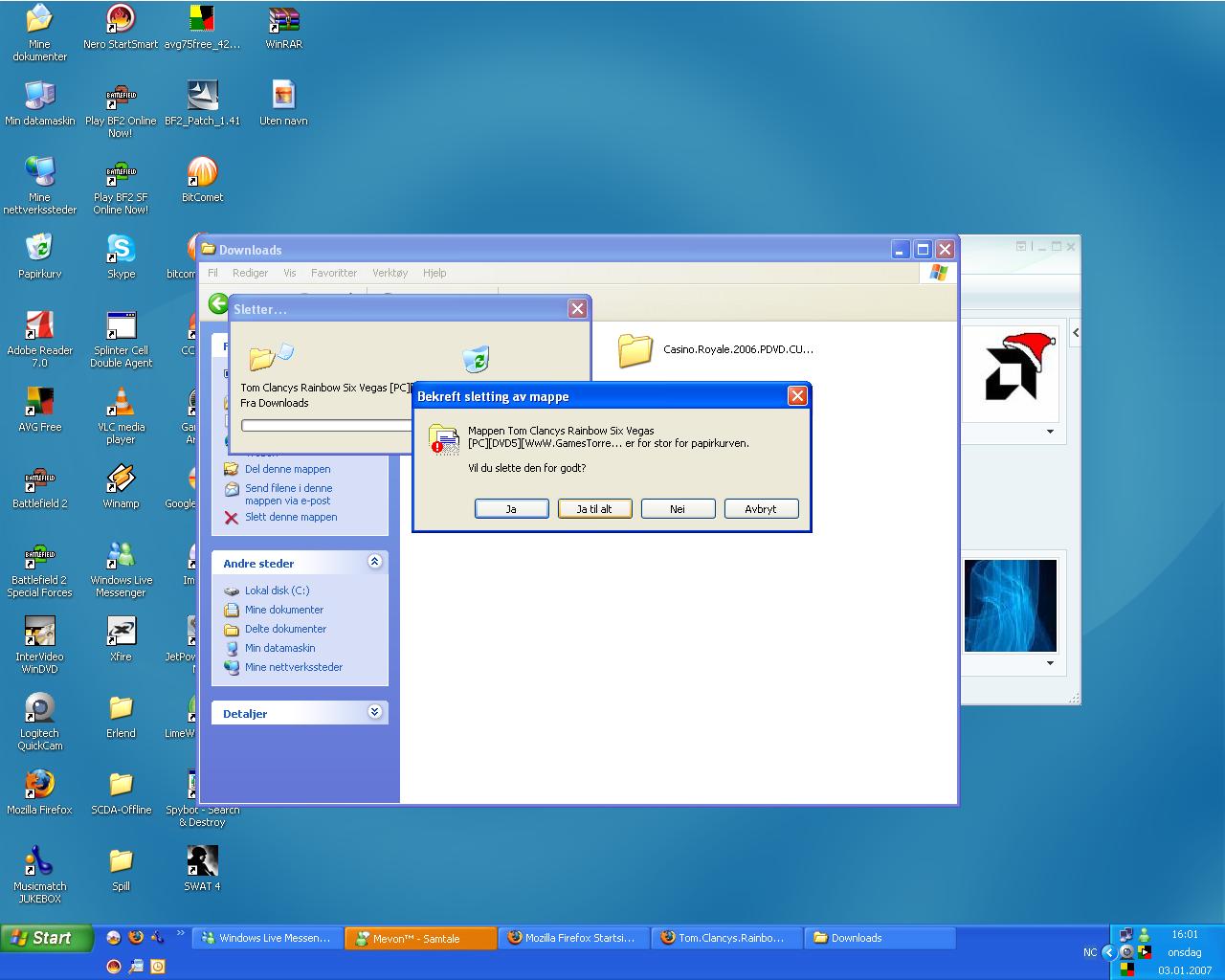Click the Start button
The image size is (1225, 980).
point(46,938)
